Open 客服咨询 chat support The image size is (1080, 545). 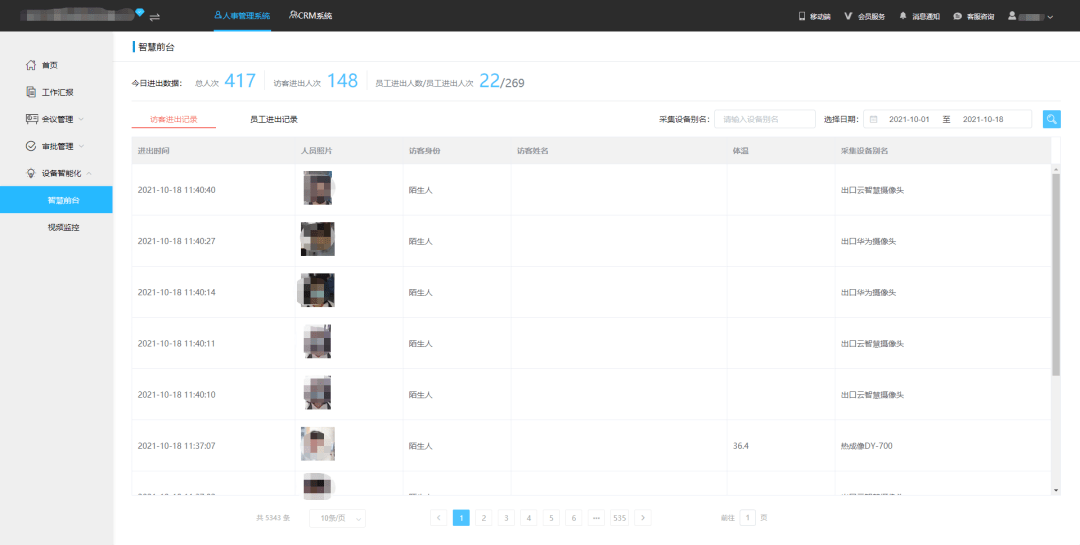pos(973,16)
